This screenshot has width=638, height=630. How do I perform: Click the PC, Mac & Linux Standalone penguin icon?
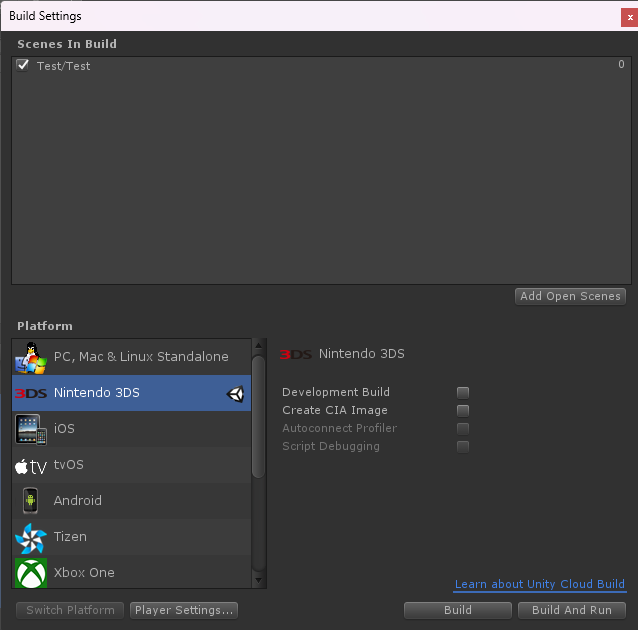tap(30, 357)
